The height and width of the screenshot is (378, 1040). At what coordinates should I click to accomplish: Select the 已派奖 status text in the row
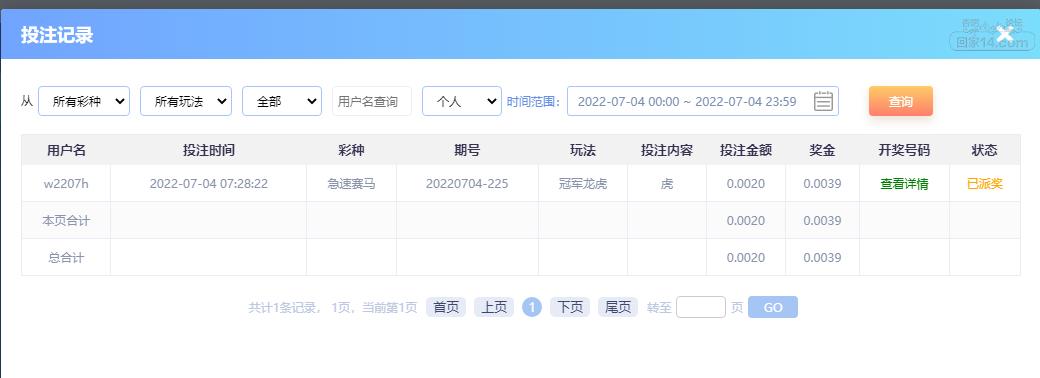pyautogui.click(x=984, y=184)
